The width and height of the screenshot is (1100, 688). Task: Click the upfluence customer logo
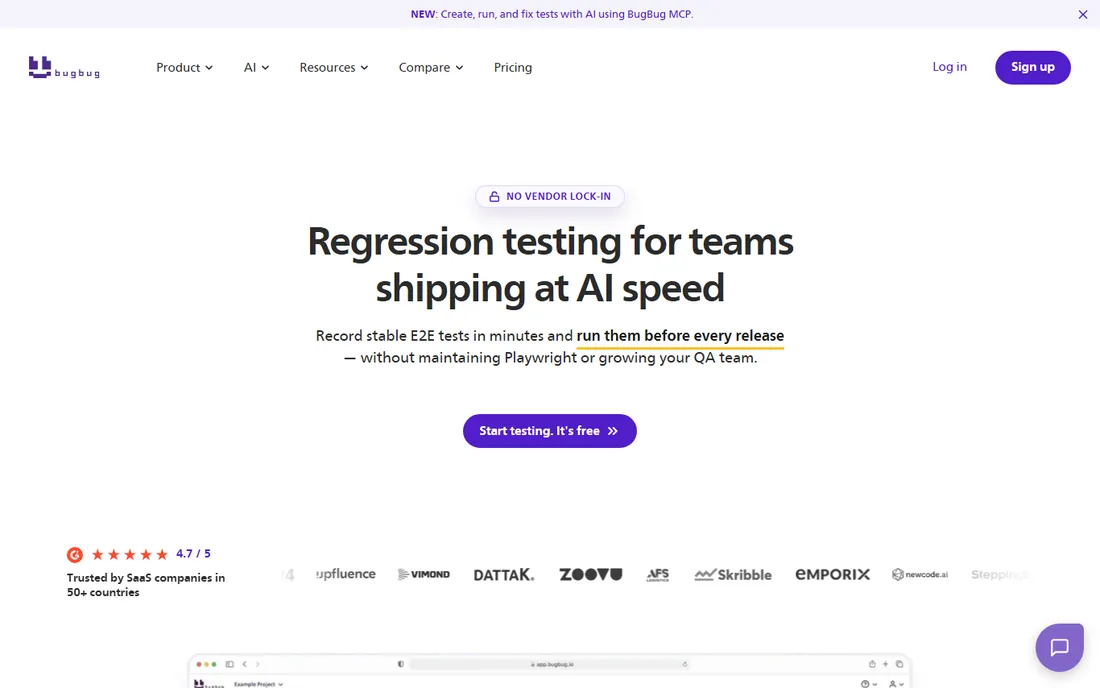click(x=345, y=574)
